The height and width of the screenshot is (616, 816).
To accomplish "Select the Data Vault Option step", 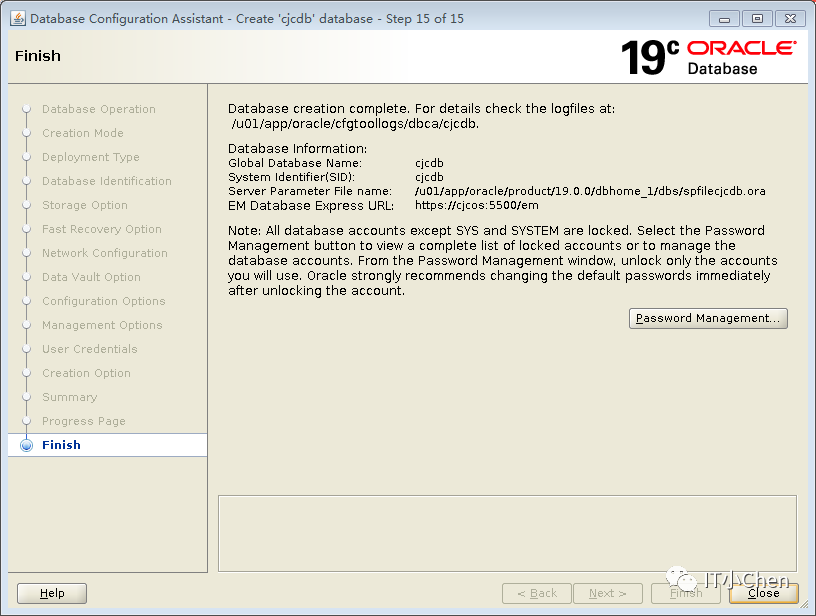I will 91,277.
